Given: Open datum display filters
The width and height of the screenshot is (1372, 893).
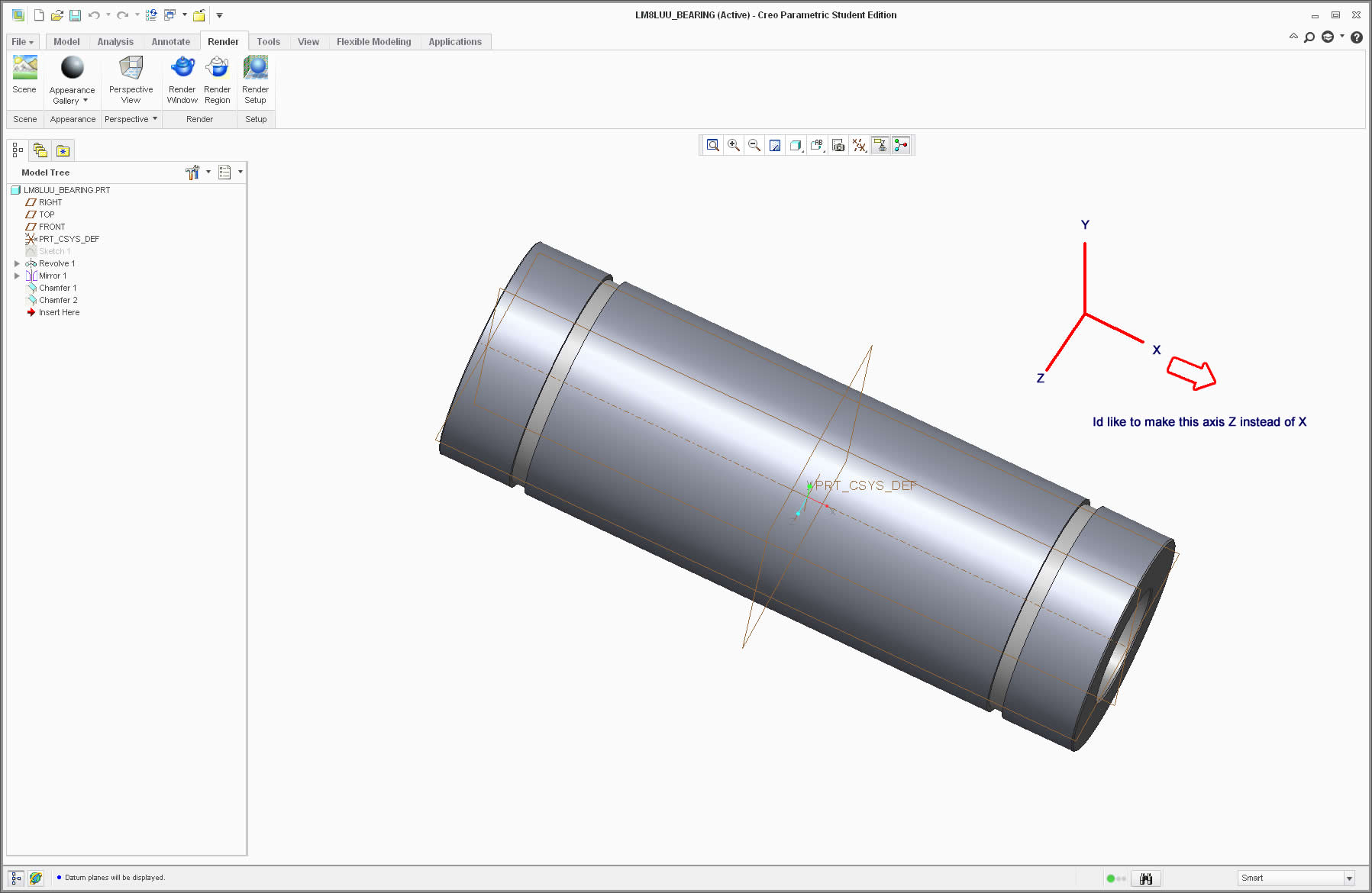Looking at the screenshot, I should [x=860, y=145].
